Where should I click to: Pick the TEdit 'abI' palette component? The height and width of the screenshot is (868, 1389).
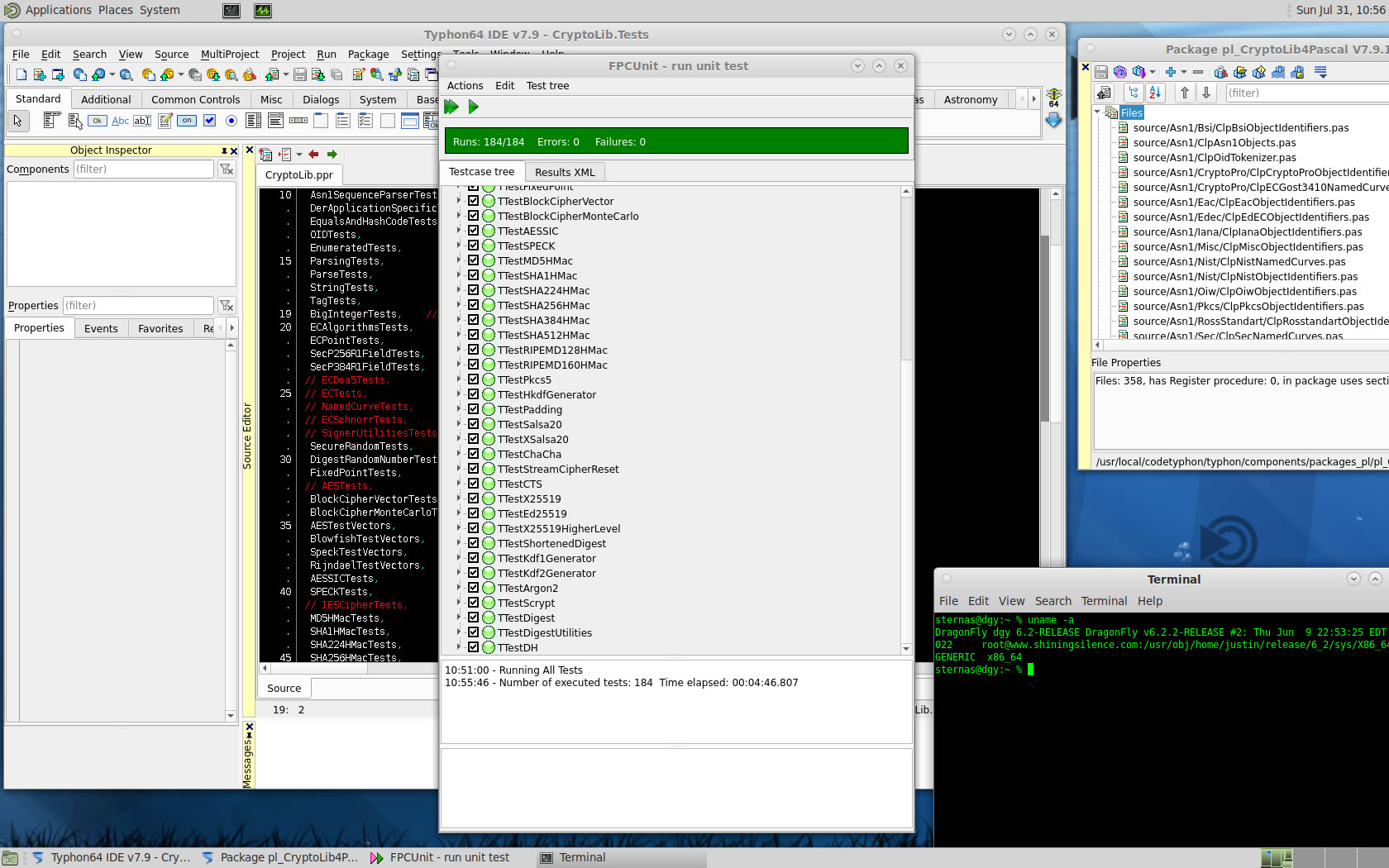pyautogui.click(x=142, y=121)
